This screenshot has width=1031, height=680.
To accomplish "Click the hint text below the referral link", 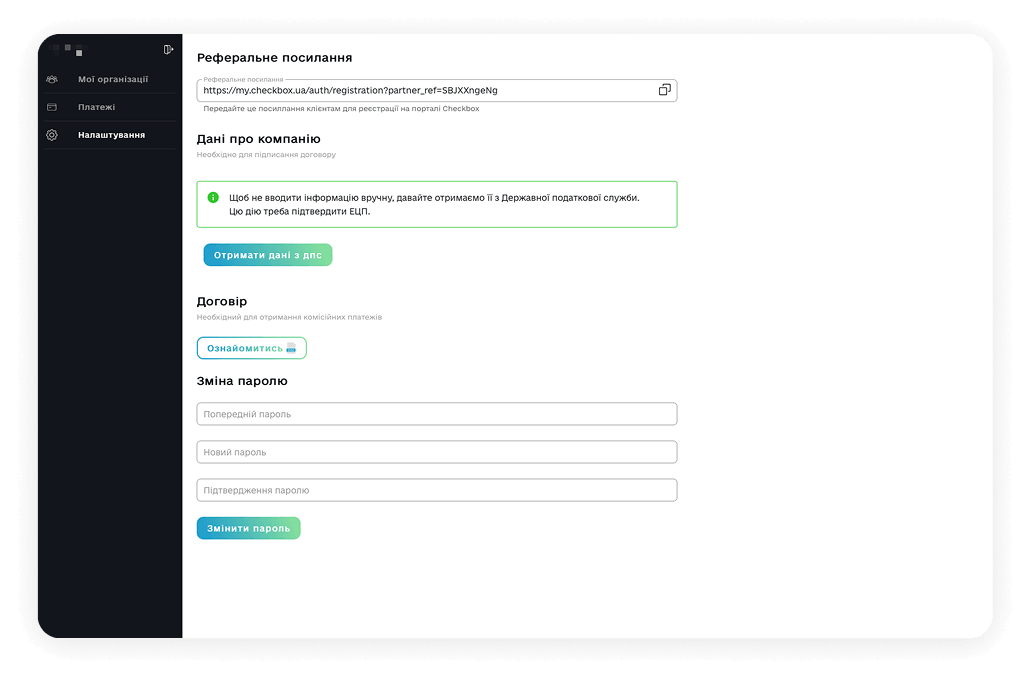I will (341, 109).
